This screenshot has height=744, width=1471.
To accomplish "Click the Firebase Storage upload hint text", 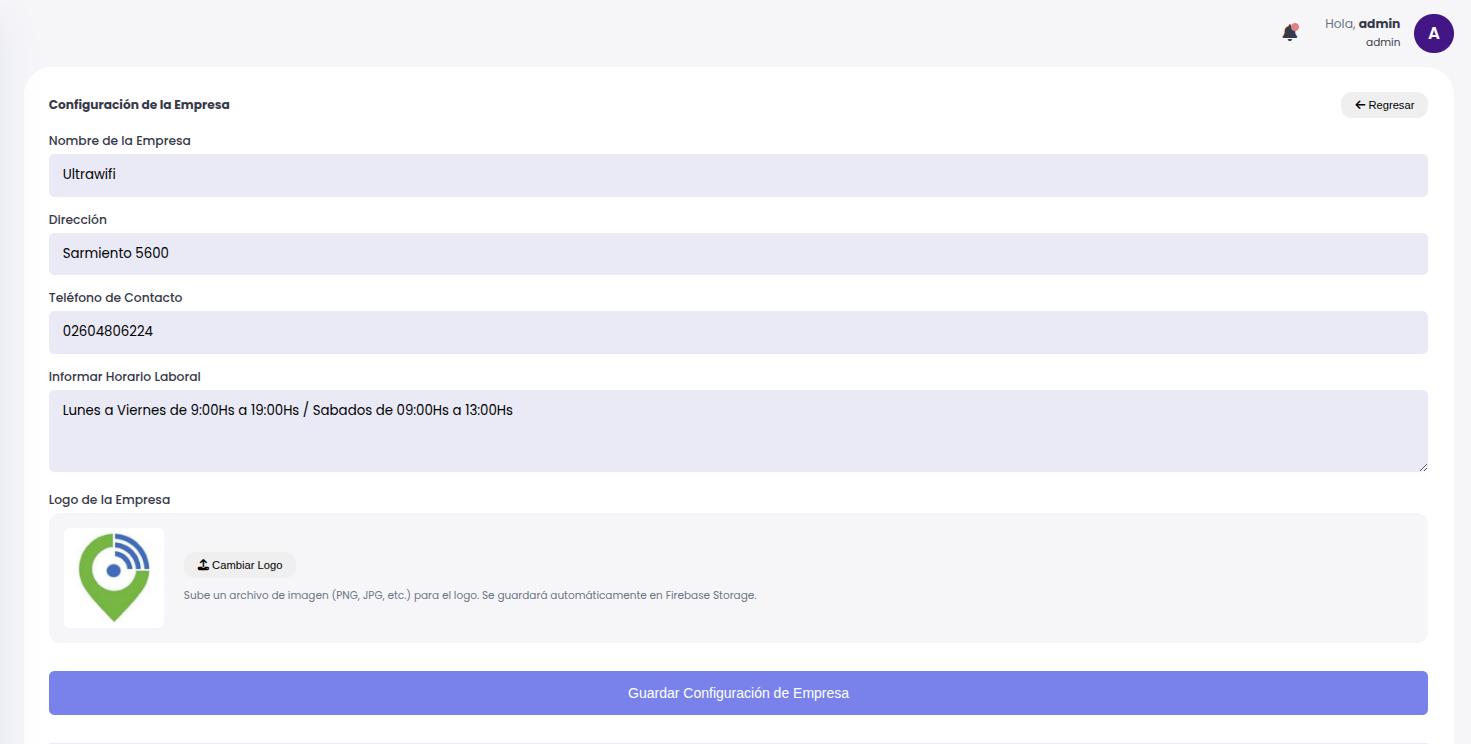I will point(470,595).
